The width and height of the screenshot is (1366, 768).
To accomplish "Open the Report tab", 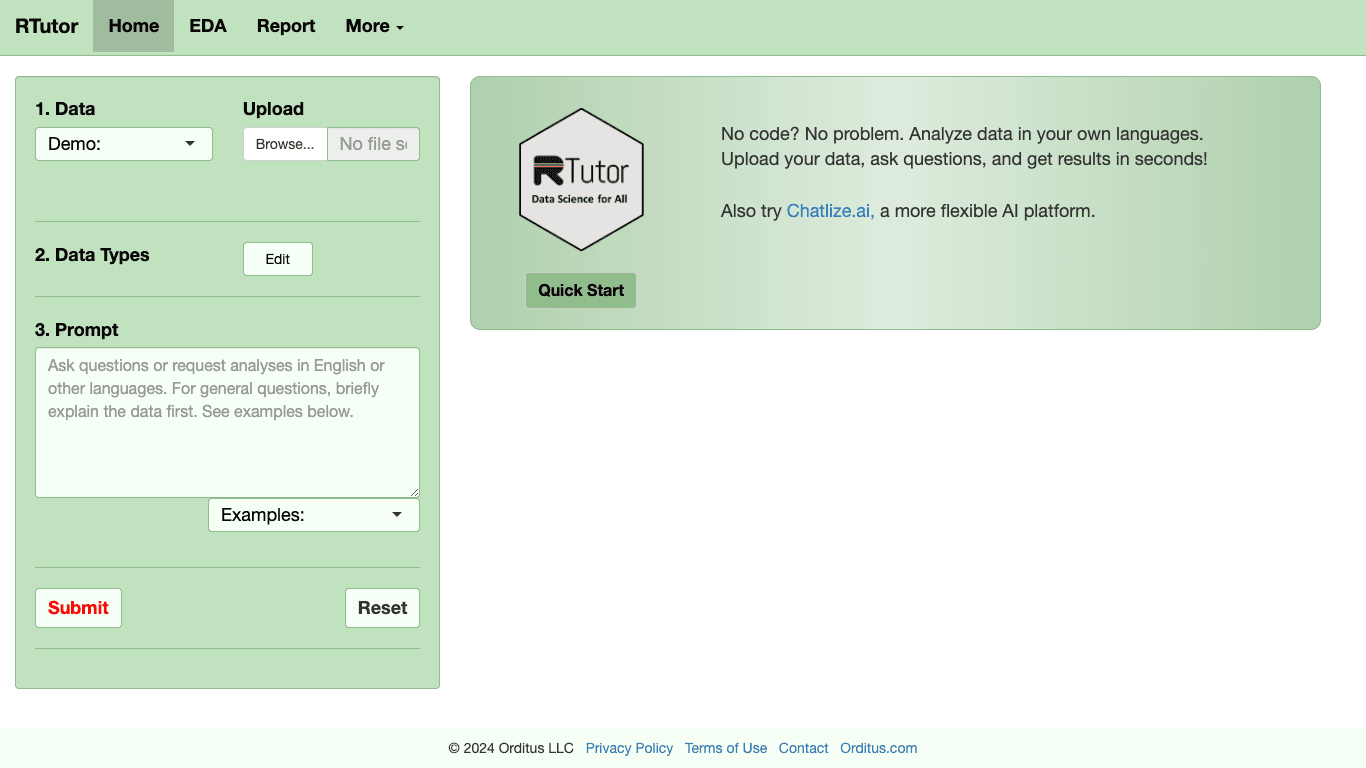I will point(286,26).
